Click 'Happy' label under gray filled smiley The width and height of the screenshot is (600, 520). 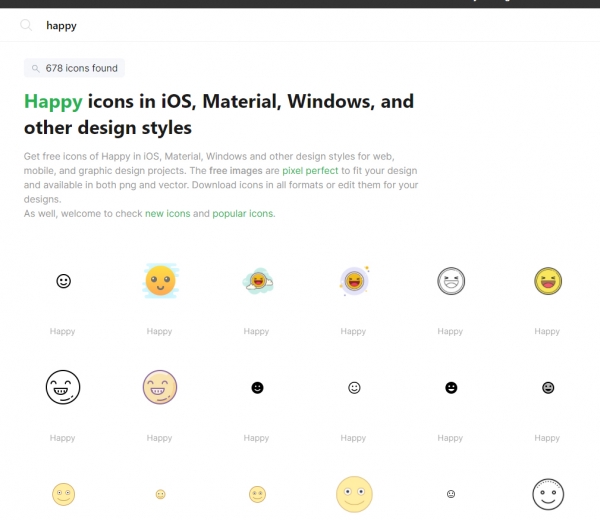point(547,438)
